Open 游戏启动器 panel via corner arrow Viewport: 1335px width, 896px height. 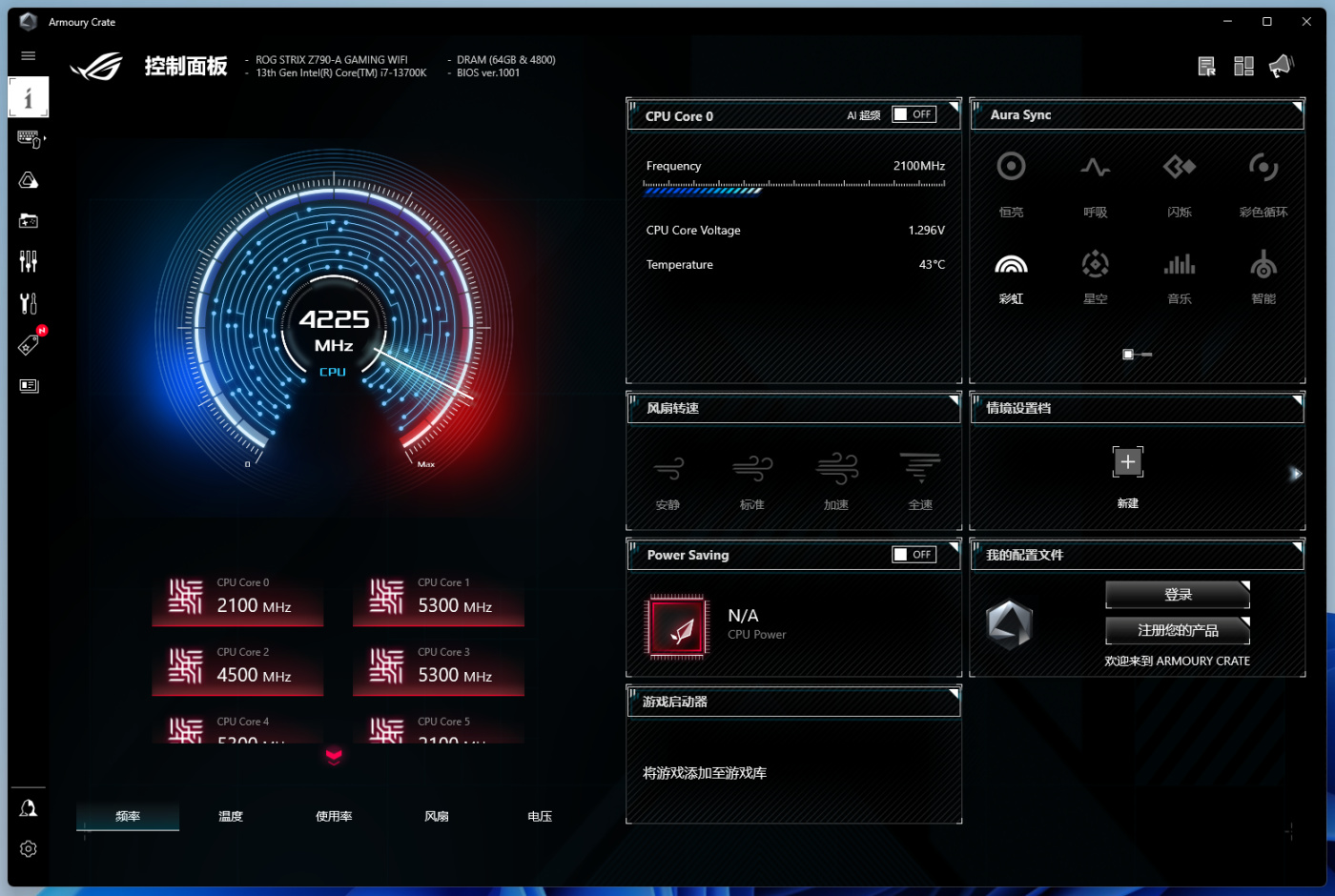point(954,693)
